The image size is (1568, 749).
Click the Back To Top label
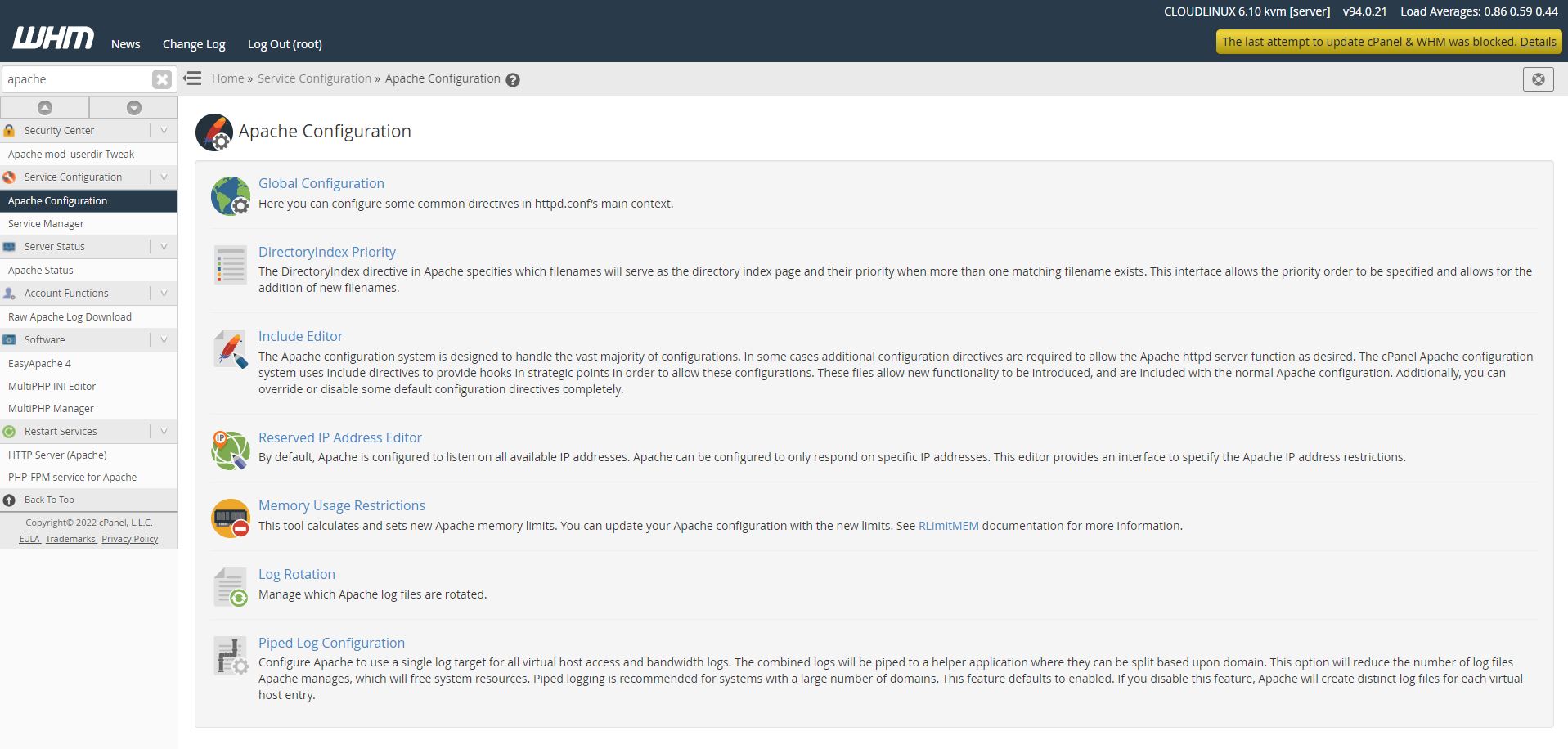49,500
